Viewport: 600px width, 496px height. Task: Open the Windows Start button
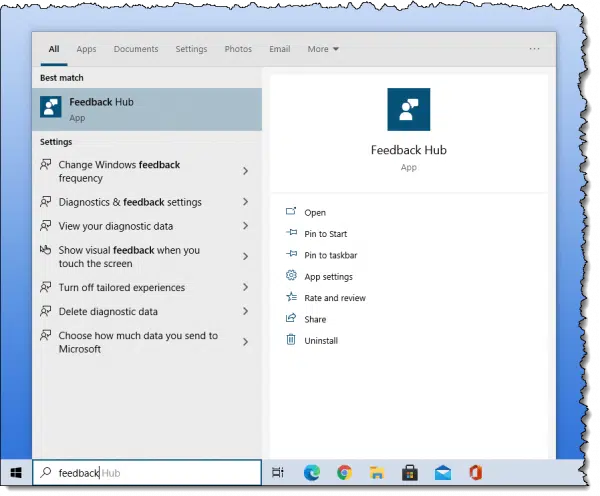tap(16, 473)
